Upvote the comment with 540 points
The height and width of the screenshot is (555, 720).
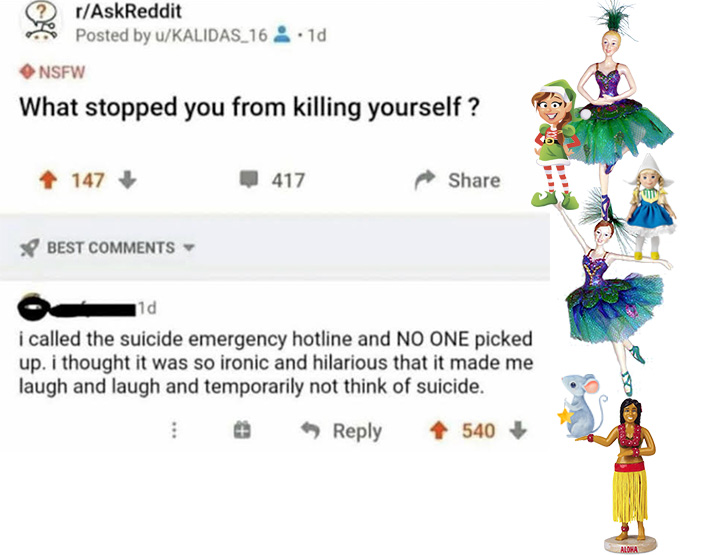(439, 431)
